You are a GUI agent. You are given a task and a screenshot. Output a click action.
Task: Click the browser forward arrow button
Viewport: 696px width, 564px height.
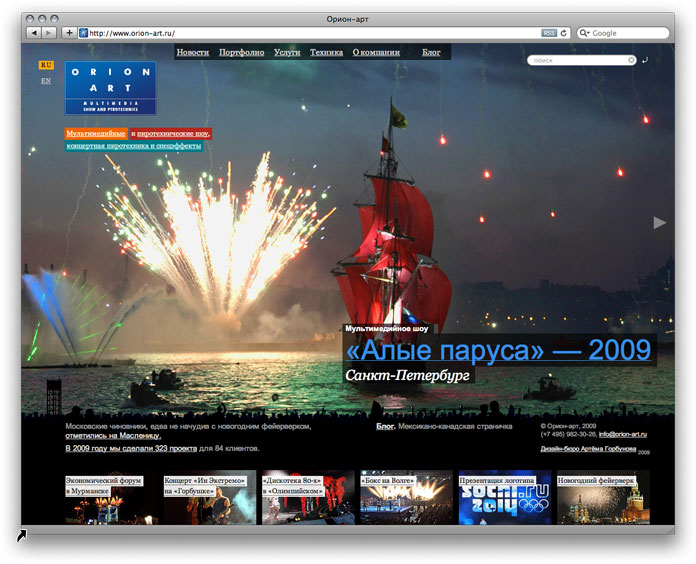click(49, 33)
